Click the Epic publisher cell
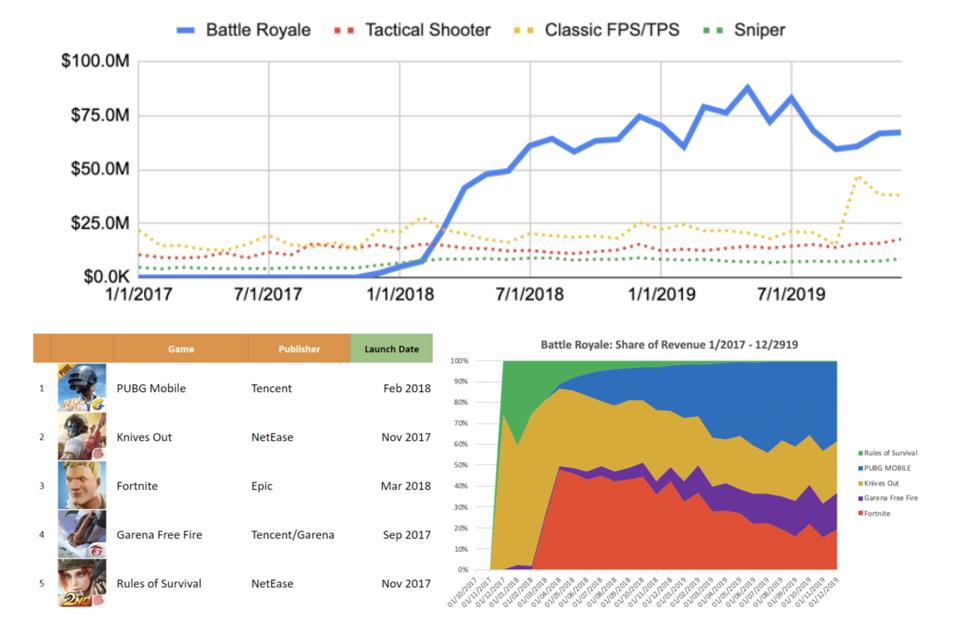The width and height of the screenshot is (956, 620). (262, 486)
